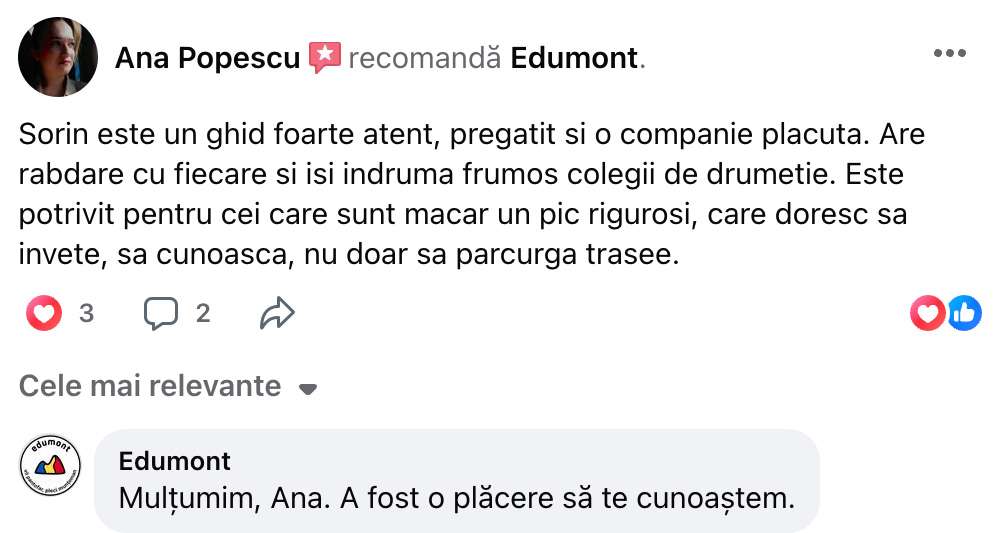Click the caret arrow beside 'Cele mai relevante'

308,389
